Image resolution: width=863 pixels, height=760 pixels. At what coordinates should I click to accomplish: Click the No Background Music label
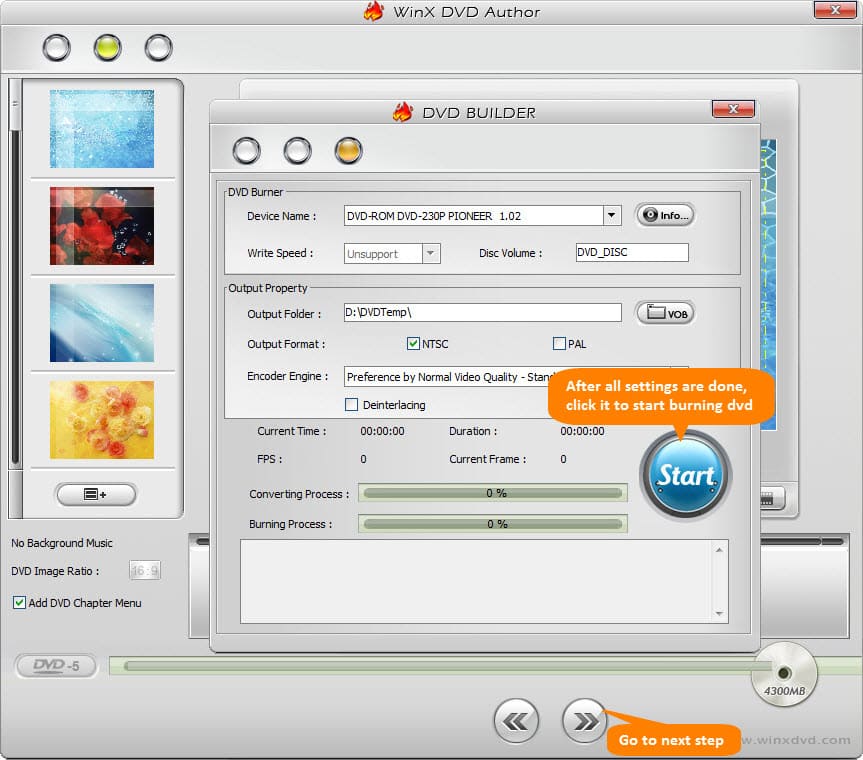62,543
